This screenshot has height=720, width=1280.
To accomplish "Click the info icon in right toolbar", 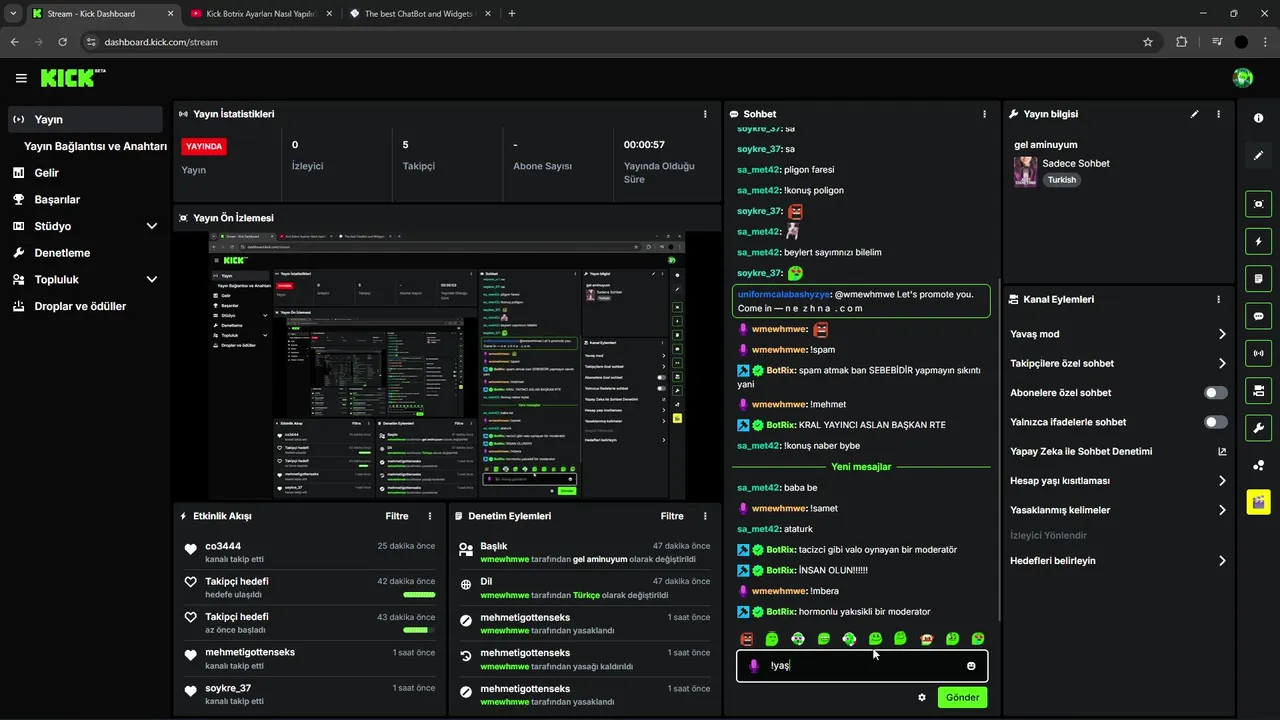I will pyautogui.click(x=1258, y=118).
